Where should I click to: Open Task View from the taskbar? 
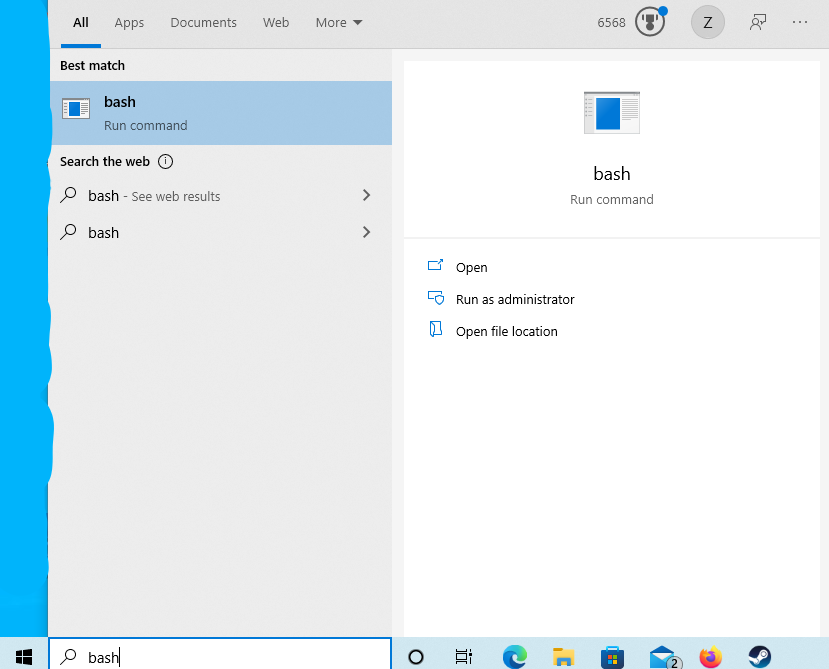click(464, 657)
